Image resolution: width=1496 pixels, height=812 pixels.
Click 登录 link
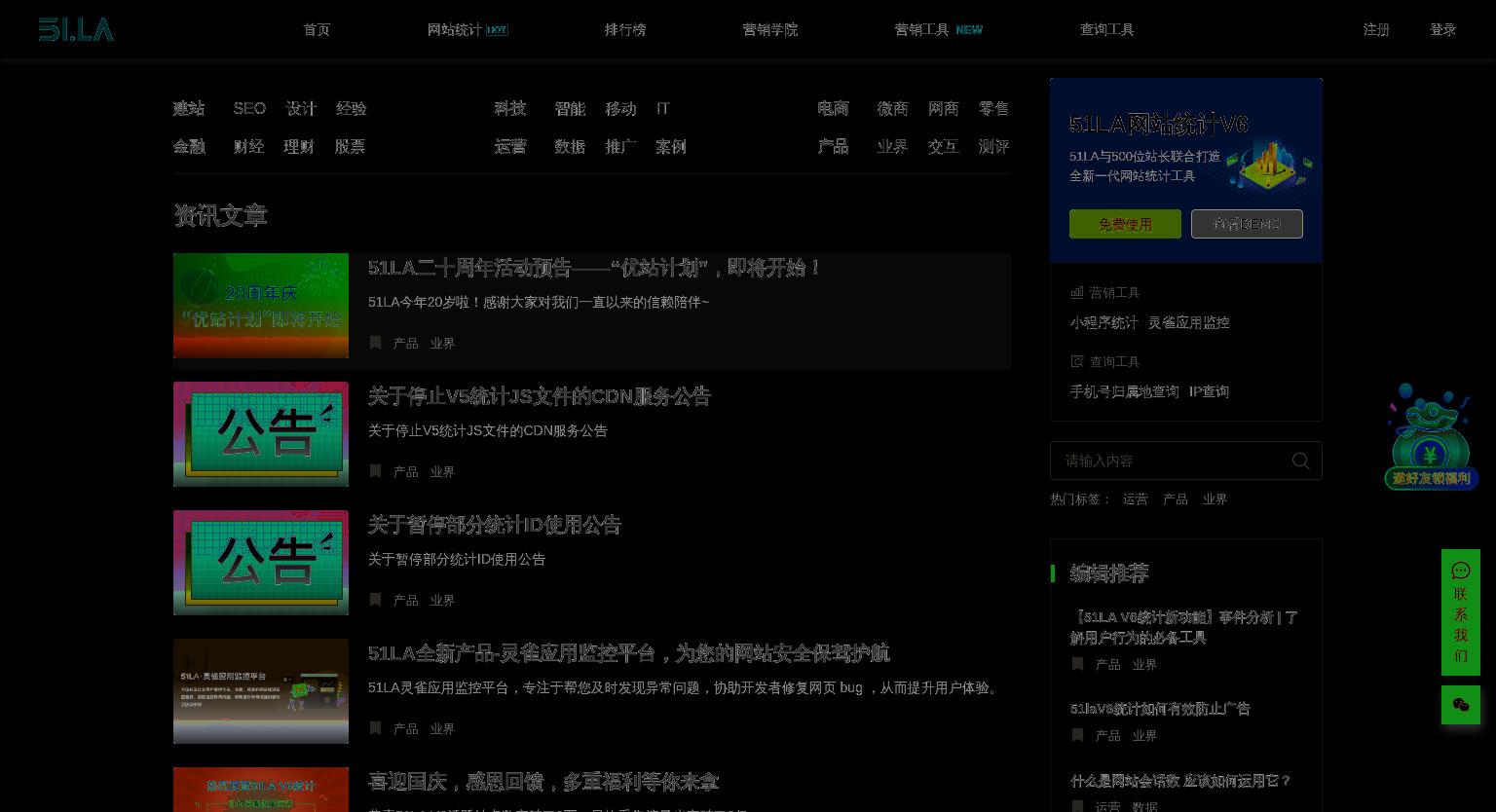click(x=1442, y=29)
